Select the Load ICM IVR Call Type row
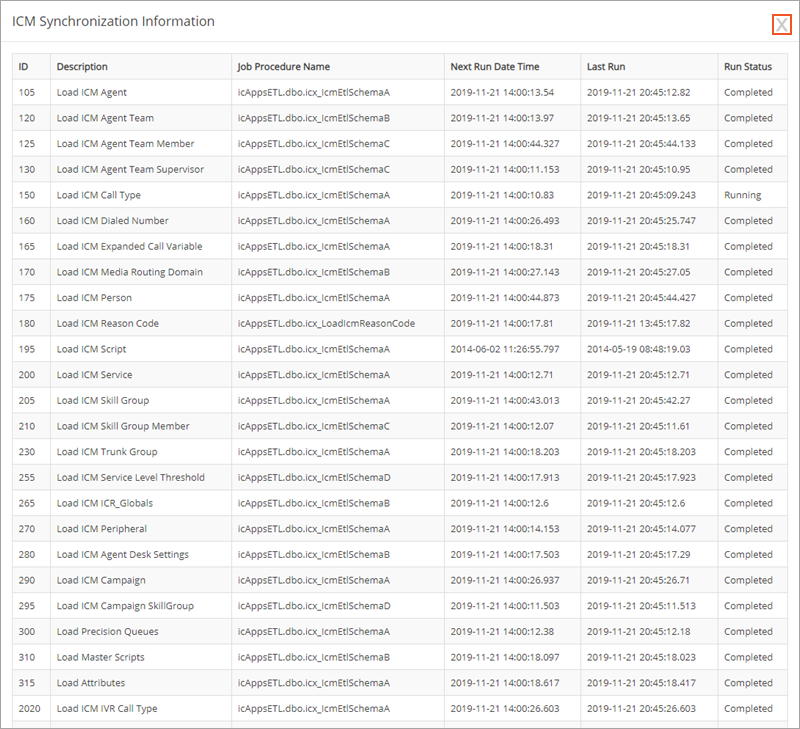The height and width of the screenshot is (729, 800). click(400, 709)
